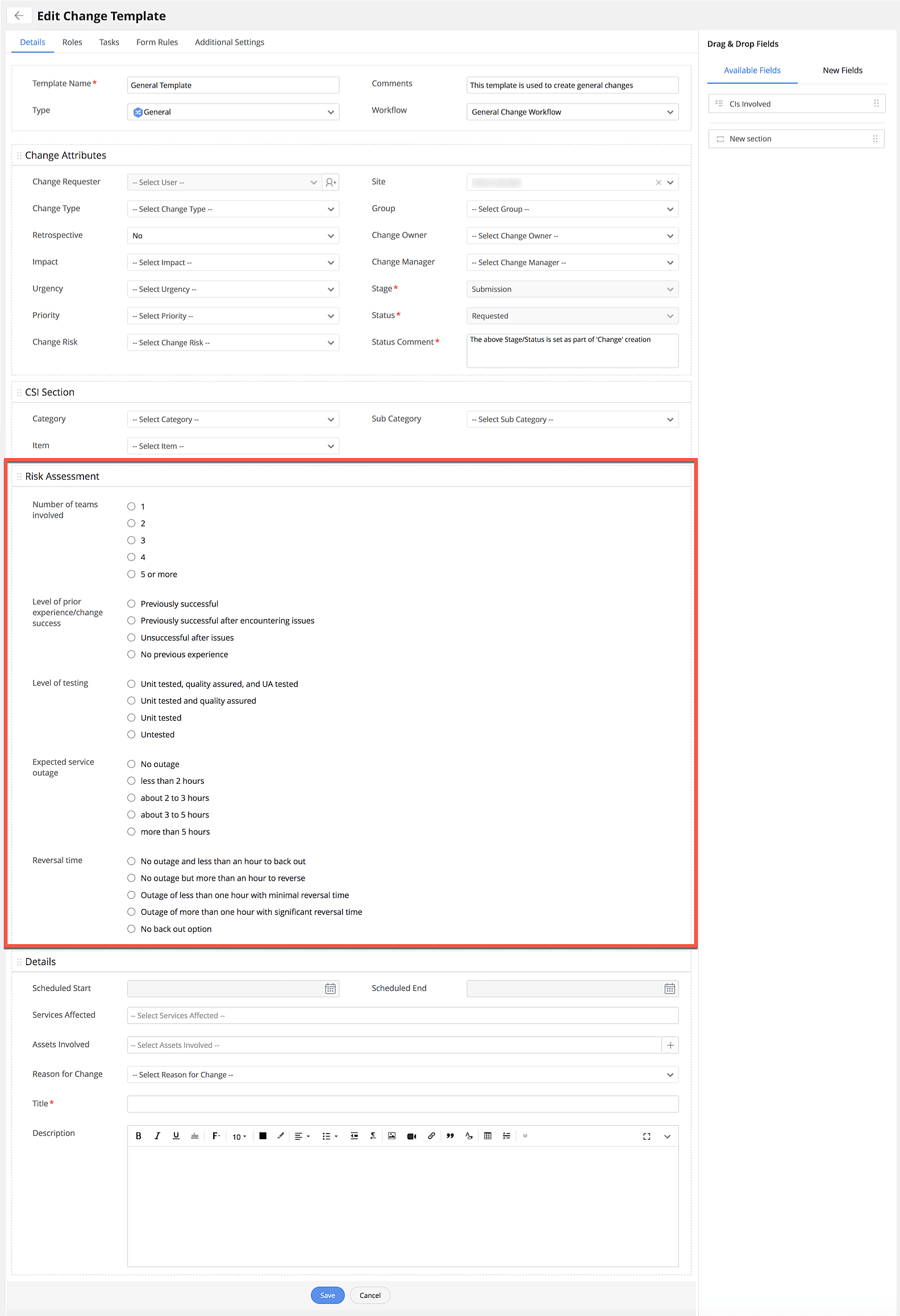
Task: Apply underline in Description editor
Action: pos(176,1136)
